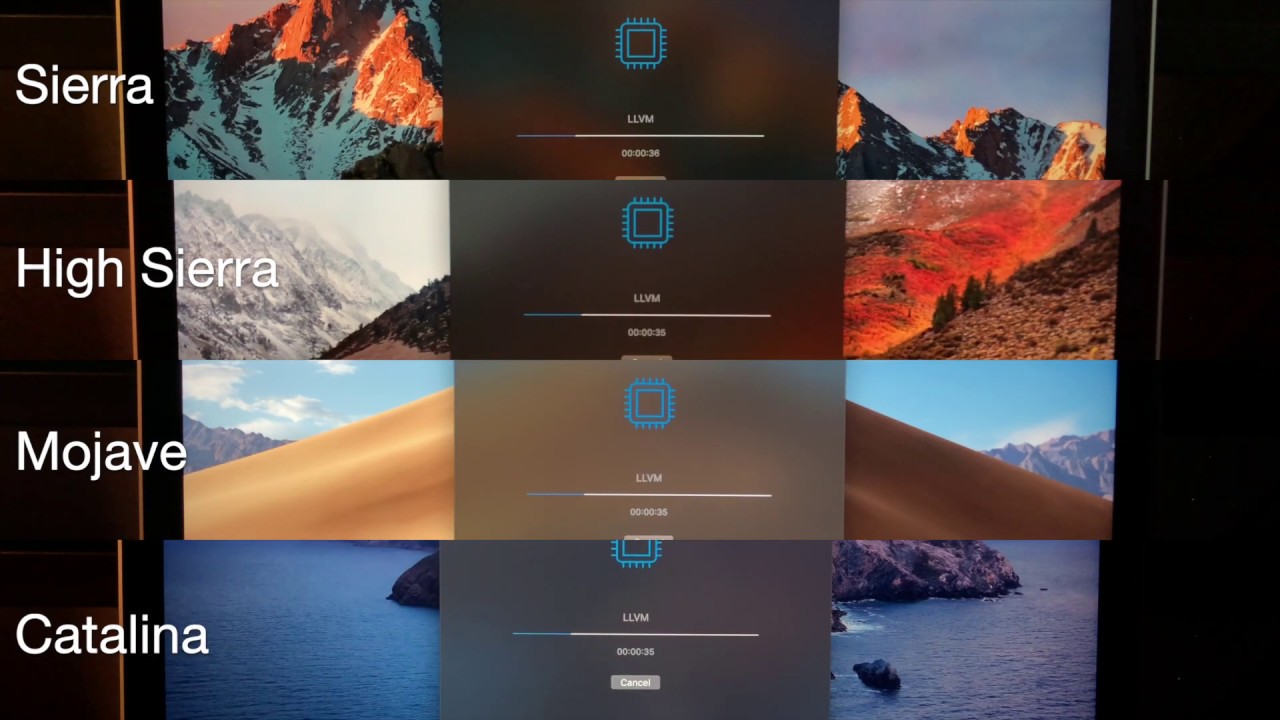Screen dimensions: 1280x720
Task: Click the LLVM label in Mojave panel
Action: tap(649, 478)
